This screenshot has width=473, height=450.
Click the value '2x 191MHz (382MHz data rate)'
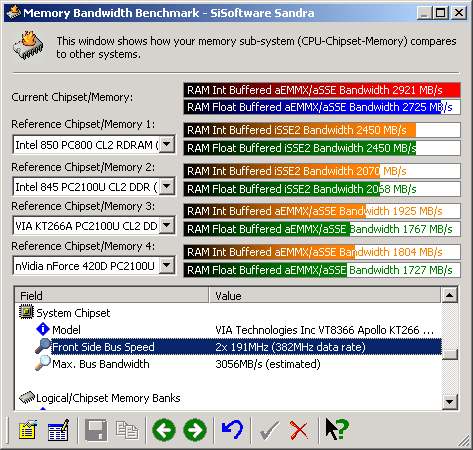pos(290,347)
